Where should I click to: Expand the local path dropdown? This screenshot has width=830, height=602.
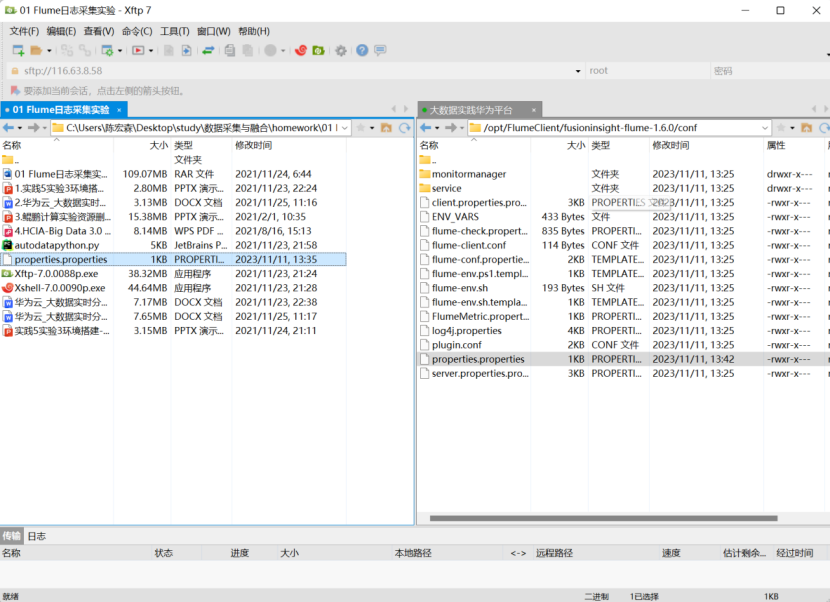click(x=345, y=128)
